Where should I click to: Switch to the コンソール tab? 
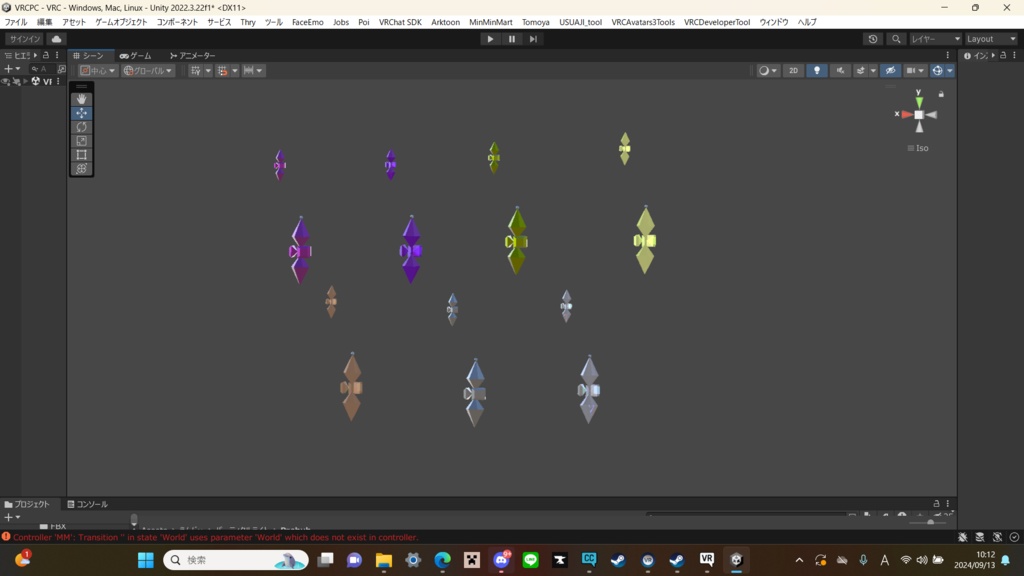(x=88, y=504)
